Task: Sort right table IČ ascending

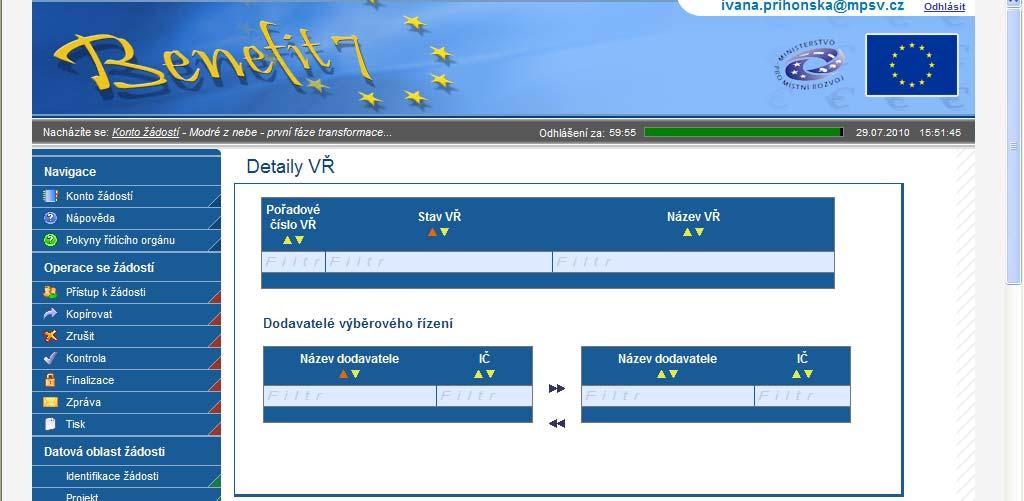Action: [x=796, y=374]
